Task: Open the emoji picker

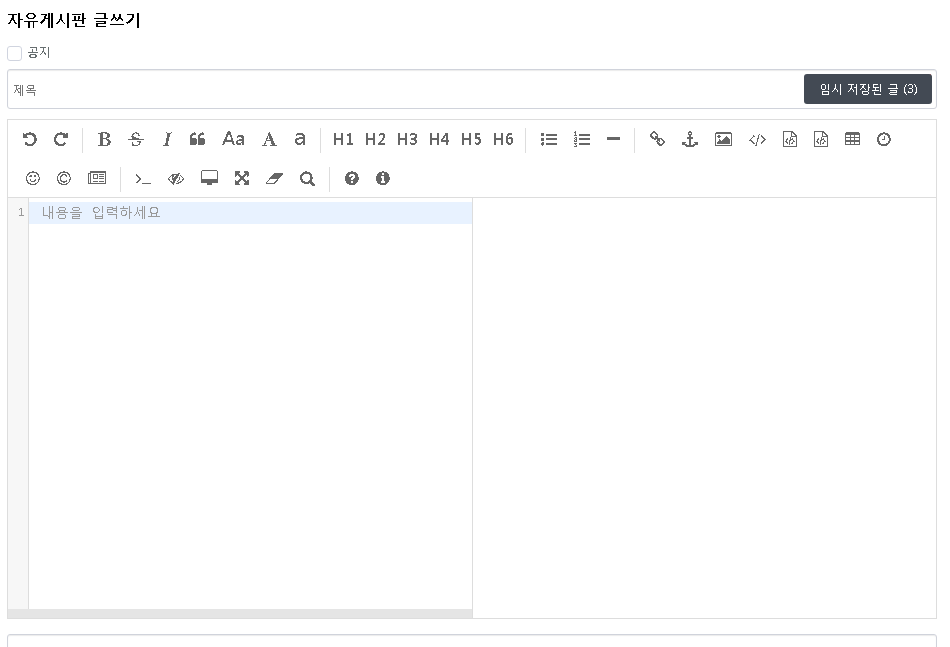Action: (x=33, y=179)
